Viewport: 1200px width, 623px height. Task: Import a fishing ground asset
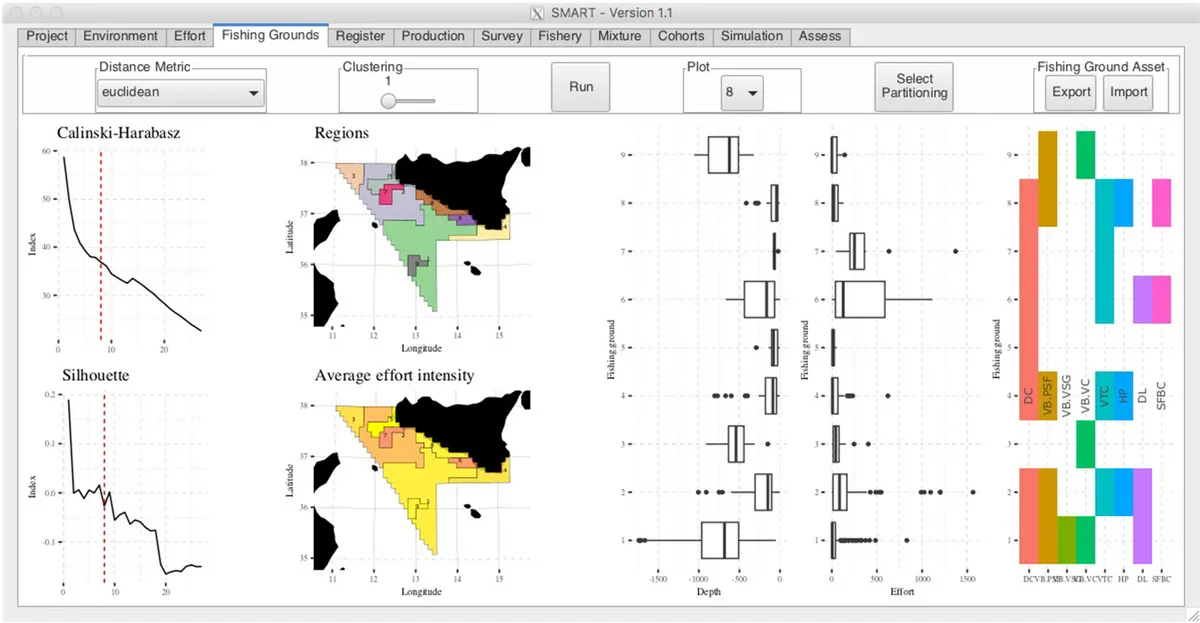[x=1127, y=92]
